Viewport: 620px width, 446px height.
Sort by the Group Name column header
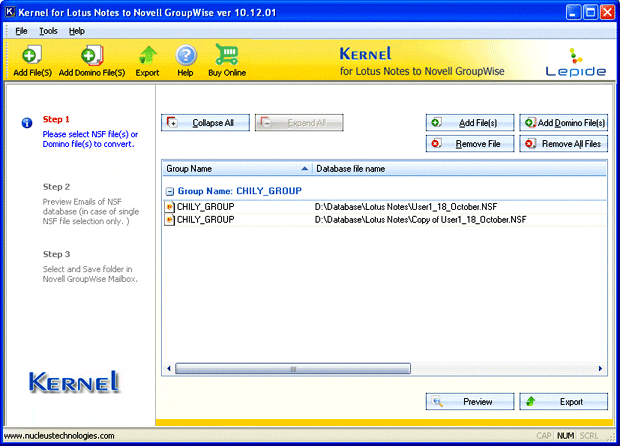point(237,169)
